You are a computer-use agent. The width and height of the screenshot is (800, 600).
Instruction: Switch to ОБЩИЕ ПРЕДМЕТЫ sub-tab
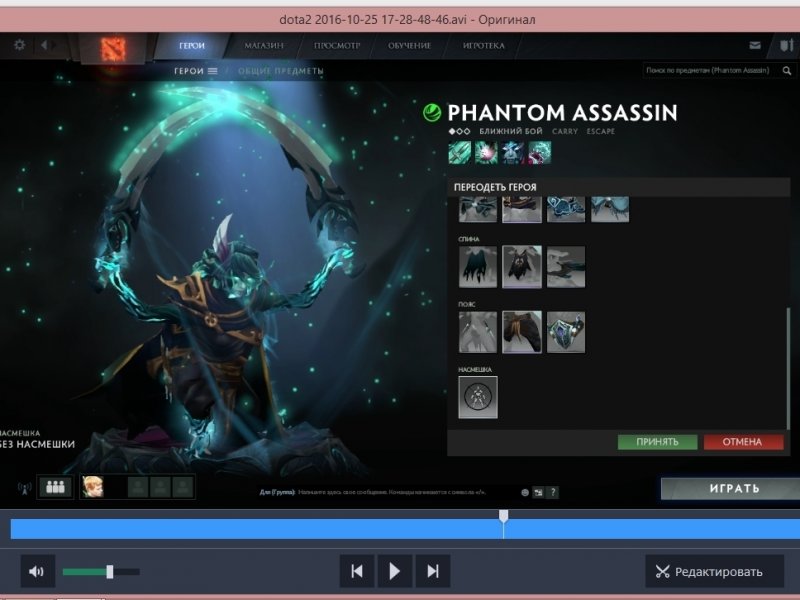pyautogui.click(x=281, y=71)
